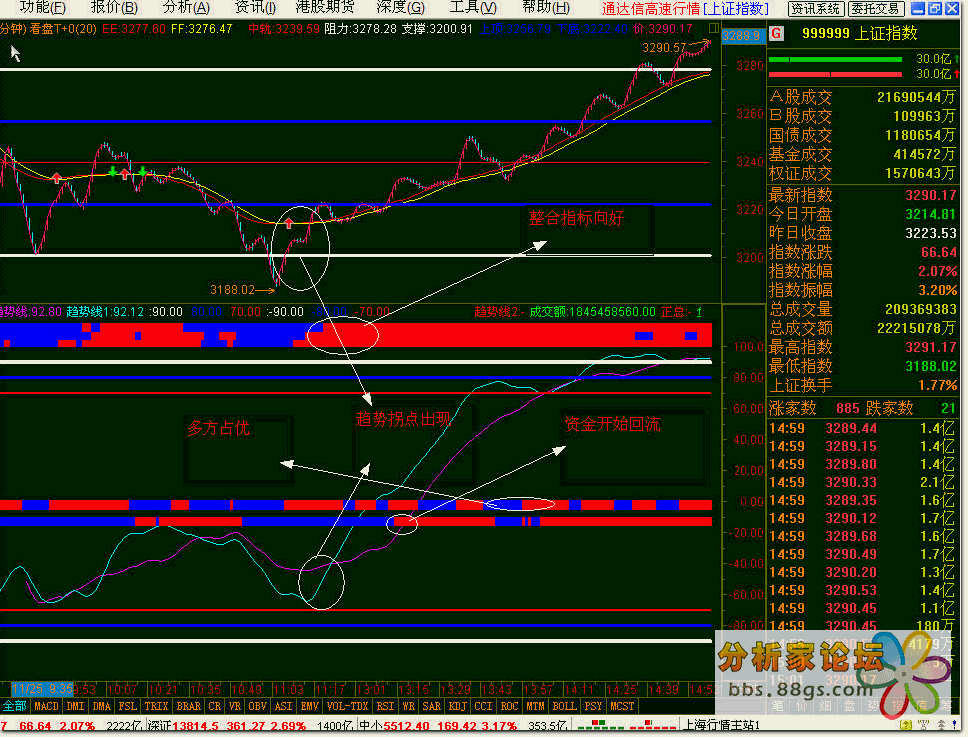The height and width of the screenshot is (737, 968).
Task: Open the 工具(V) menu
Action: [473, 7]
